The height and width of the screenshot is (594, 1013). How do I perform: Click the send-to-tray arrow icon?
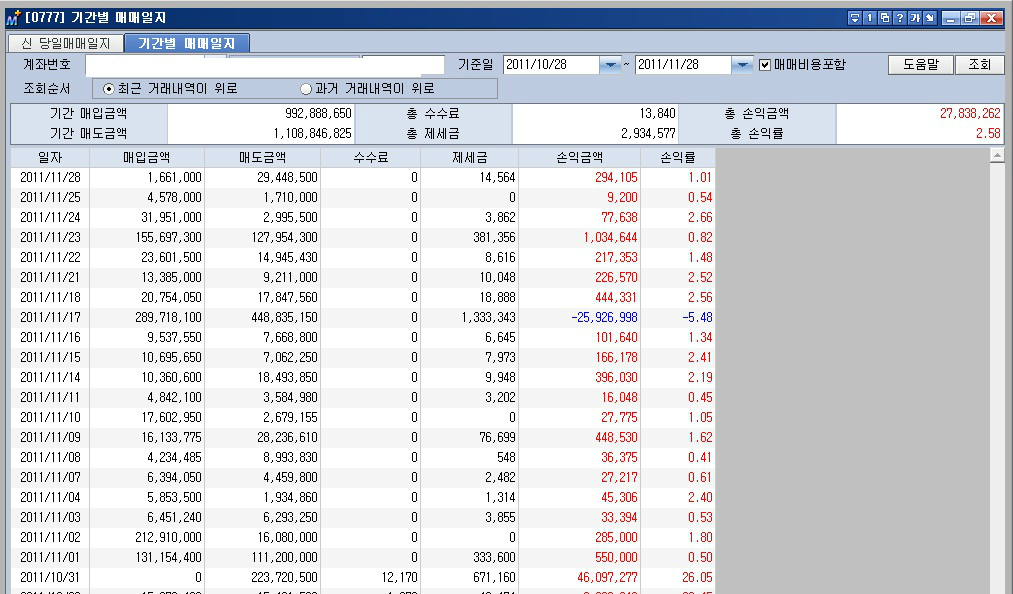pyautogui.click(x=929, y=17)
